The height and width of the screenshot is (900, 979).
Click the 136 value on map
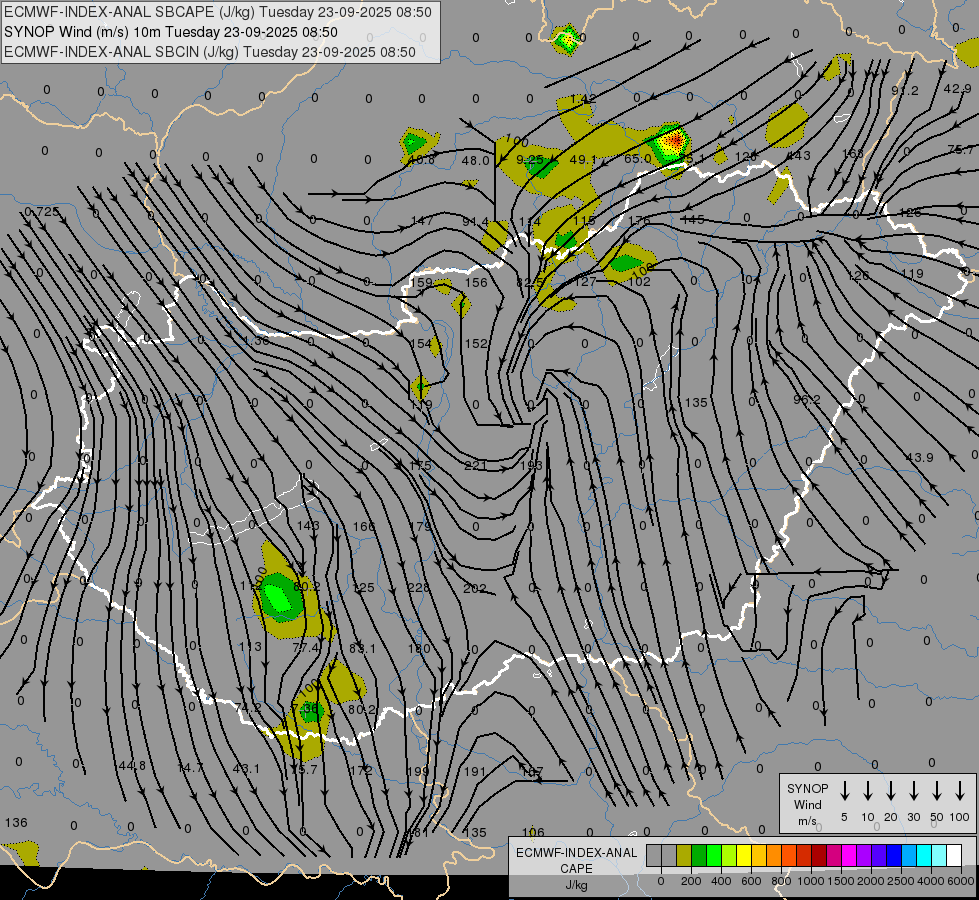(16, 823)
